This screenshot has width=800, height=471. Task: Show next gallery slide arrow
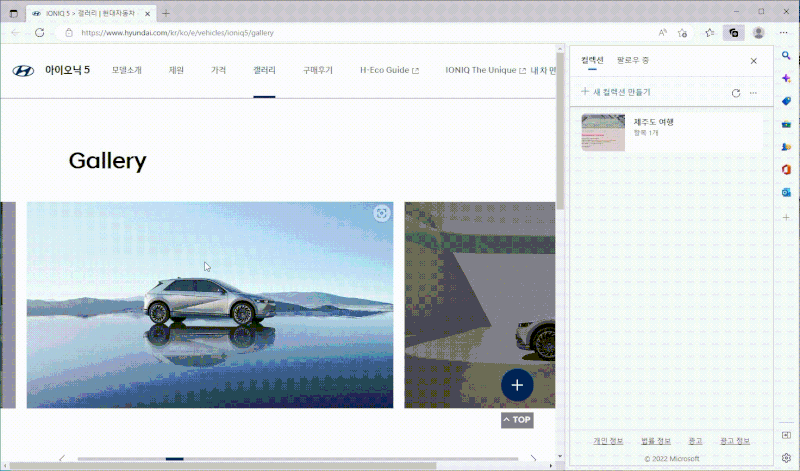point(533,458)
